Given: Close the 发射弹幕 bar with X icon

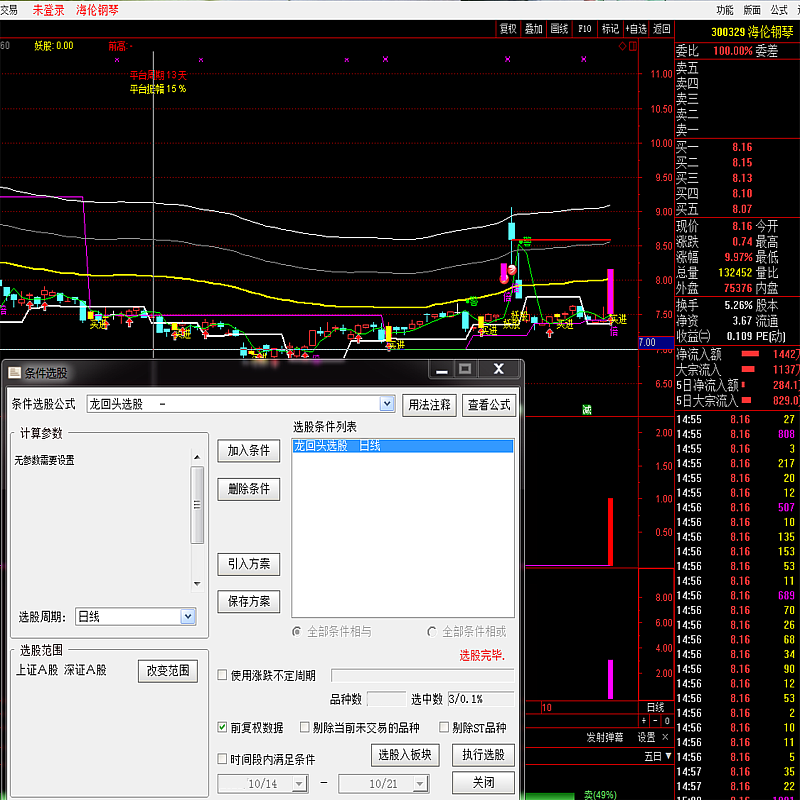Looking at the screenshot, I should [x=666, y=737].
